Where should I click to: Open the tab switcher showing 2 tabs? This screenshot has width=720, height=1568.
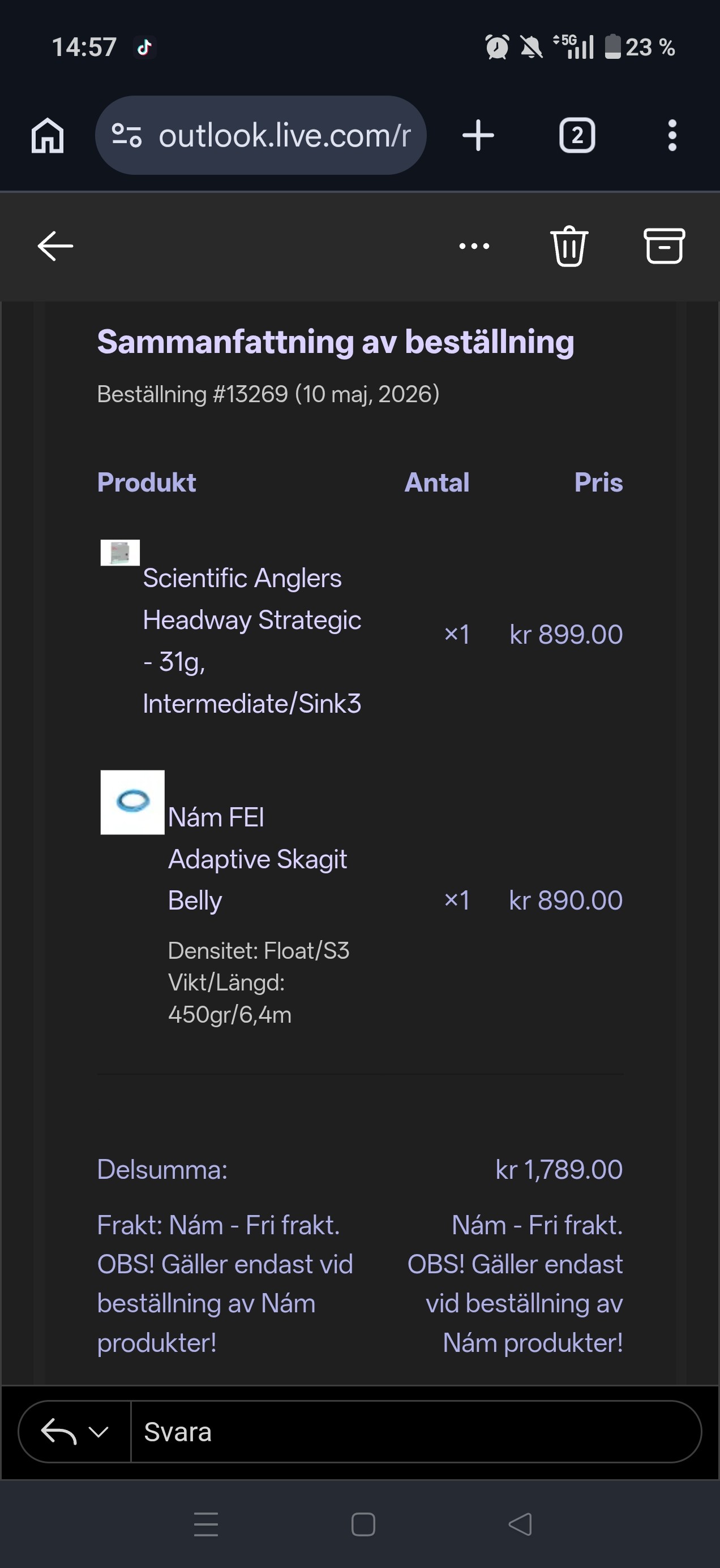577,135
